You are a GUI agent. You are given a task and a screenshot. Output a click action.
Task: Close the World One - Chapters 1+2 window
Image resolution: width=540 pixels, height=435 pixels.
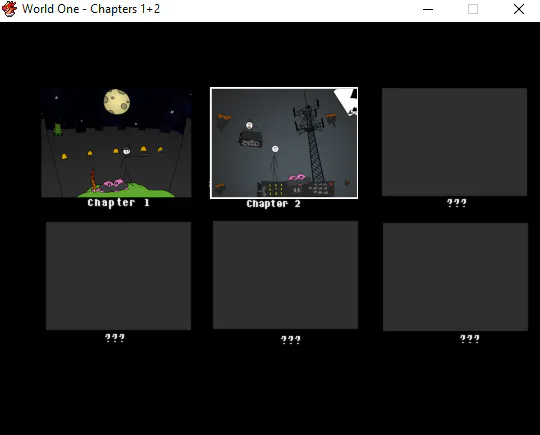(x=519, y=9)
